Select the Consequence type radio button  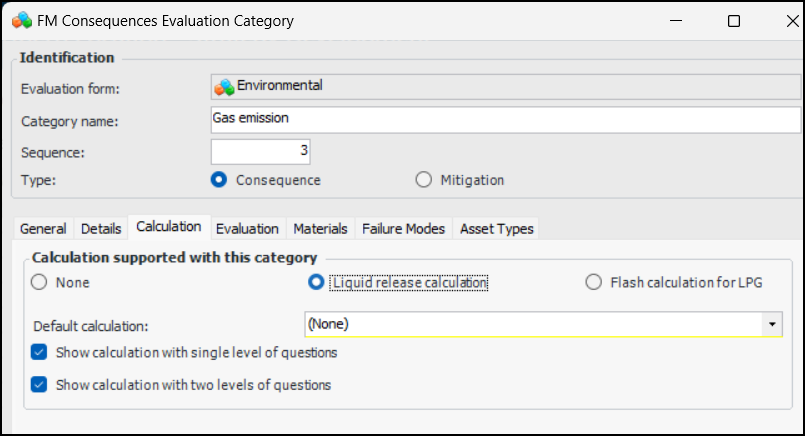[x=220, y=181]
